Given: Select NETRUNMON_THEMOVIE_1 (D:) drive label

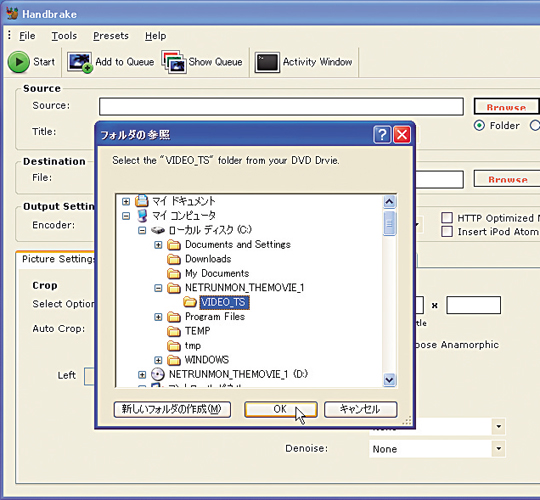Looking at the screenshot, I should [x=238, y=374].
